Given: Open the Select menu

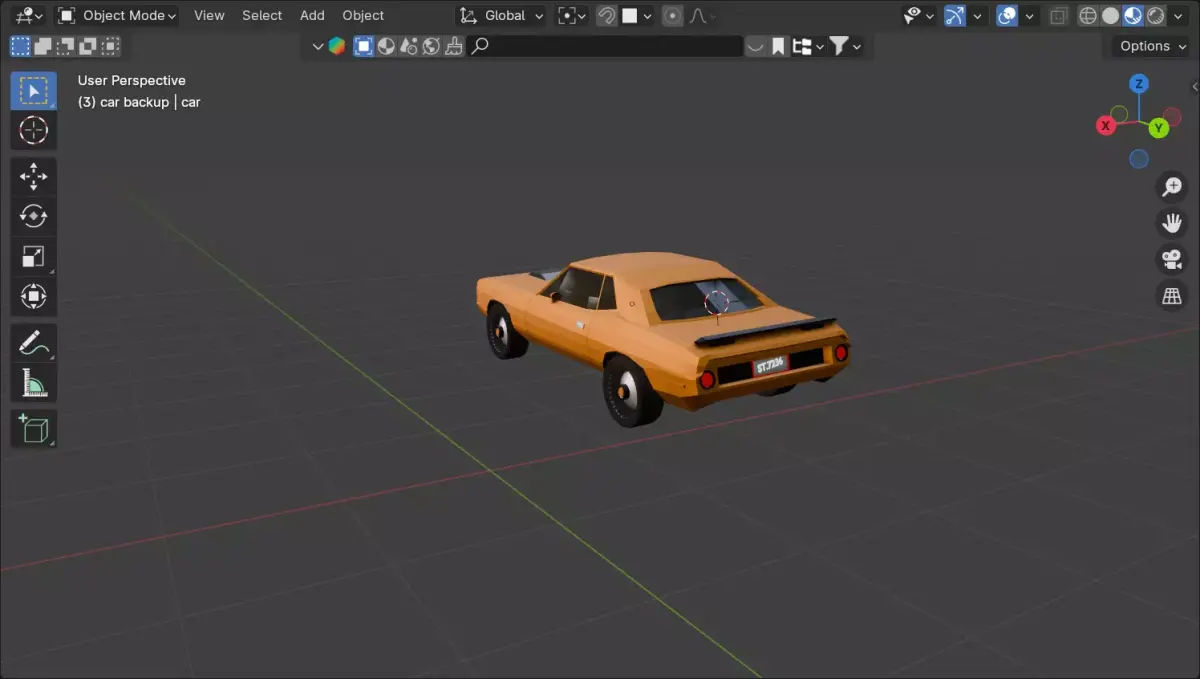Looking at the screenshot, I should (262, 16).
